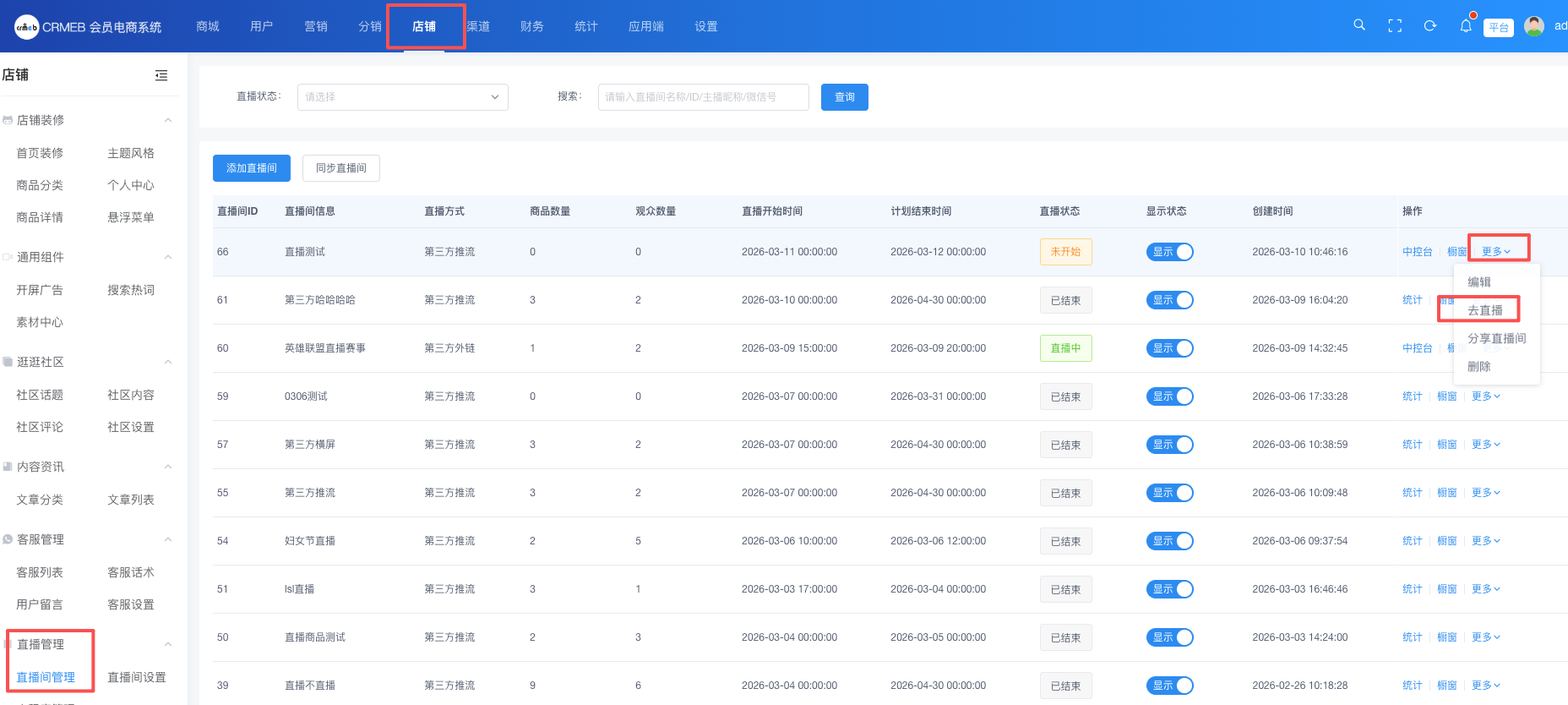Viewport: 1568px width, 705px height.
Task: Click the 同步直播间 button
Action: pos(341,168)
